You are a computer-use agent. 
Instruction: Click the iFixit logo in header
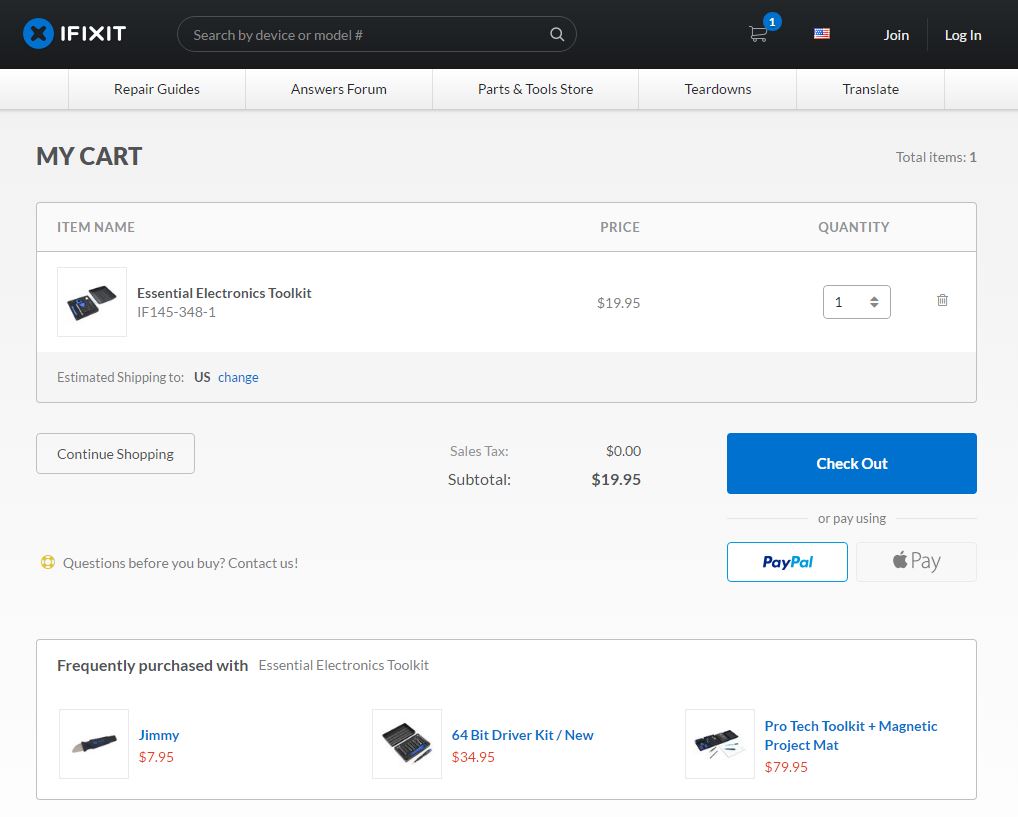tap(75, 34)
